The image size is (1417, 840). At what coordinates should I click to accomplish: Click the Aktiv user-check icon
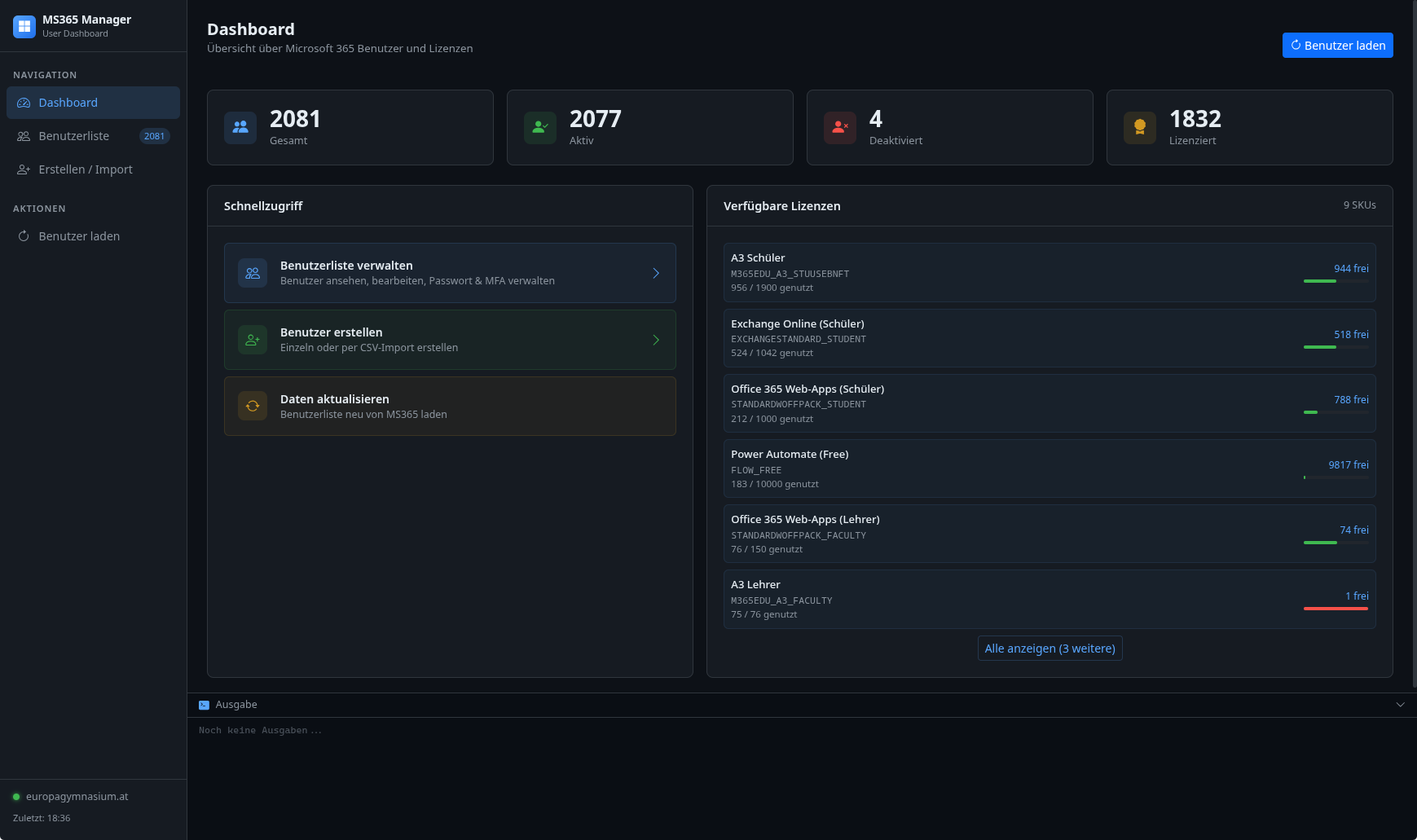pyautogui.click(x=540, y=127)
